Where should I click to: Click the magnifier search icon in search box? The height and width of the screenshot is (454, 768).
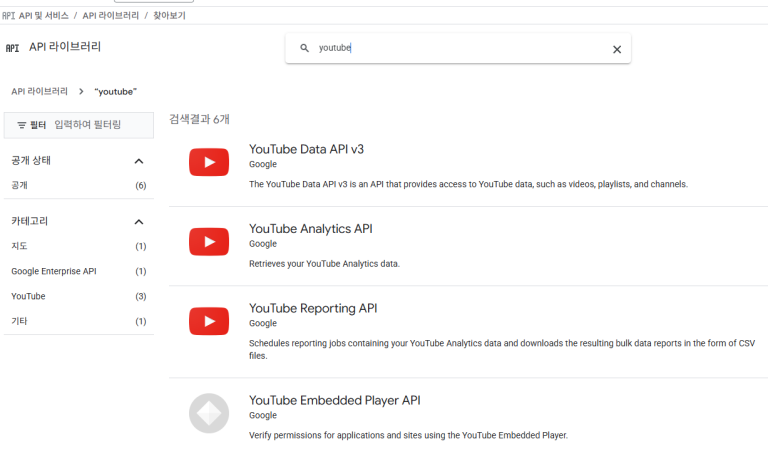(x=304, y=48)
